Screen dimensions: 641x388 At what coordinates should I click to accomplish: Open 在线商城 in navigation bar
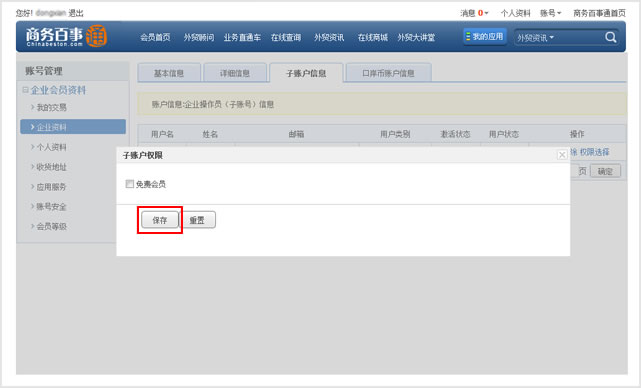[372, 37]
